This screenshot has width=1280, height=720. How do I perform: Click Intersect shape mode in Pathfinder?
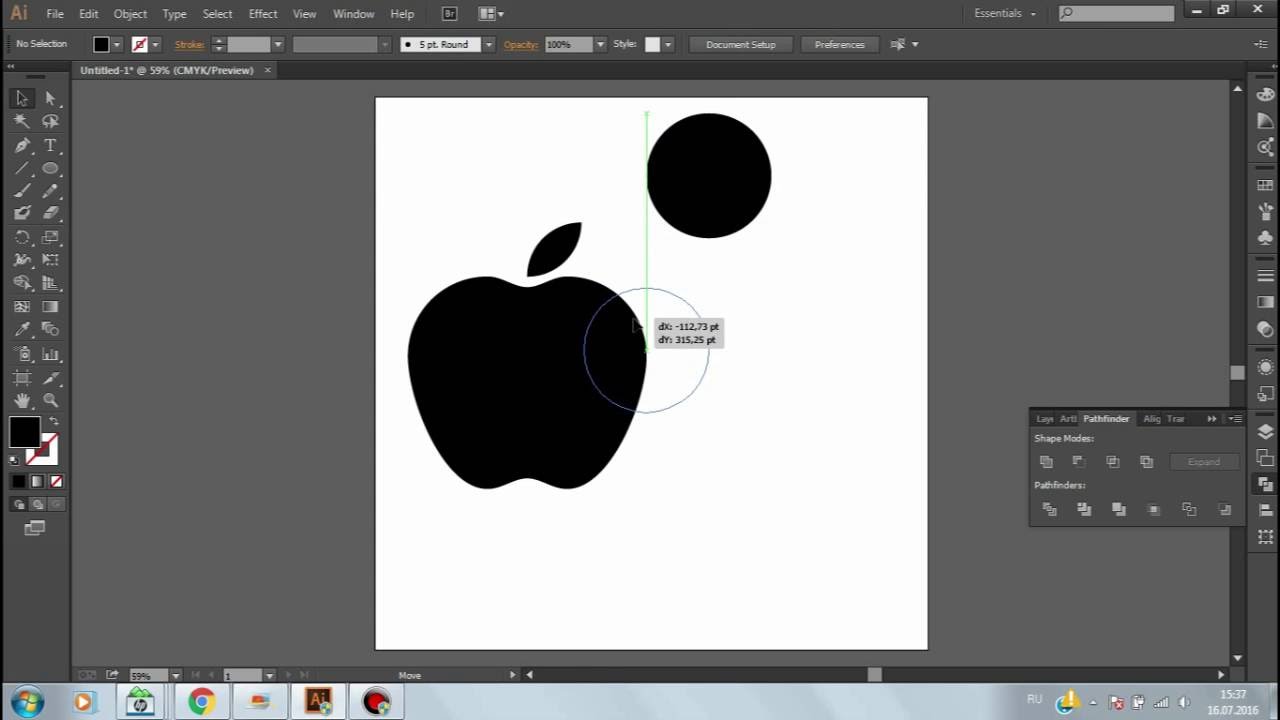coord(1113,462)
